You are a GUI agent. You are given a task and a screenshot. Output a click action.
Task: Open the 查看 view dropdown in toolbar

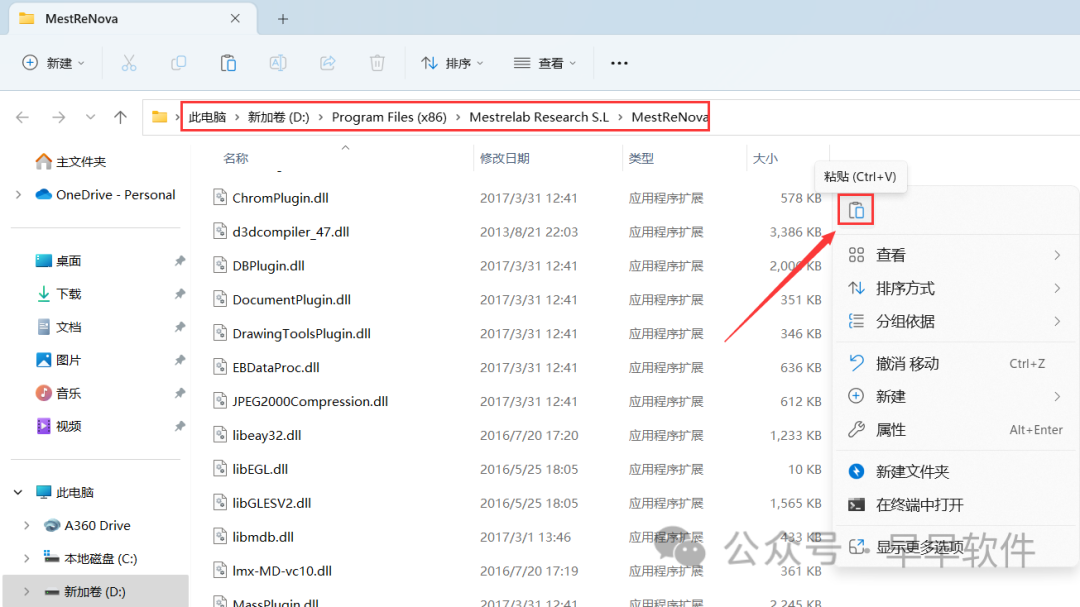pos(545,63)
